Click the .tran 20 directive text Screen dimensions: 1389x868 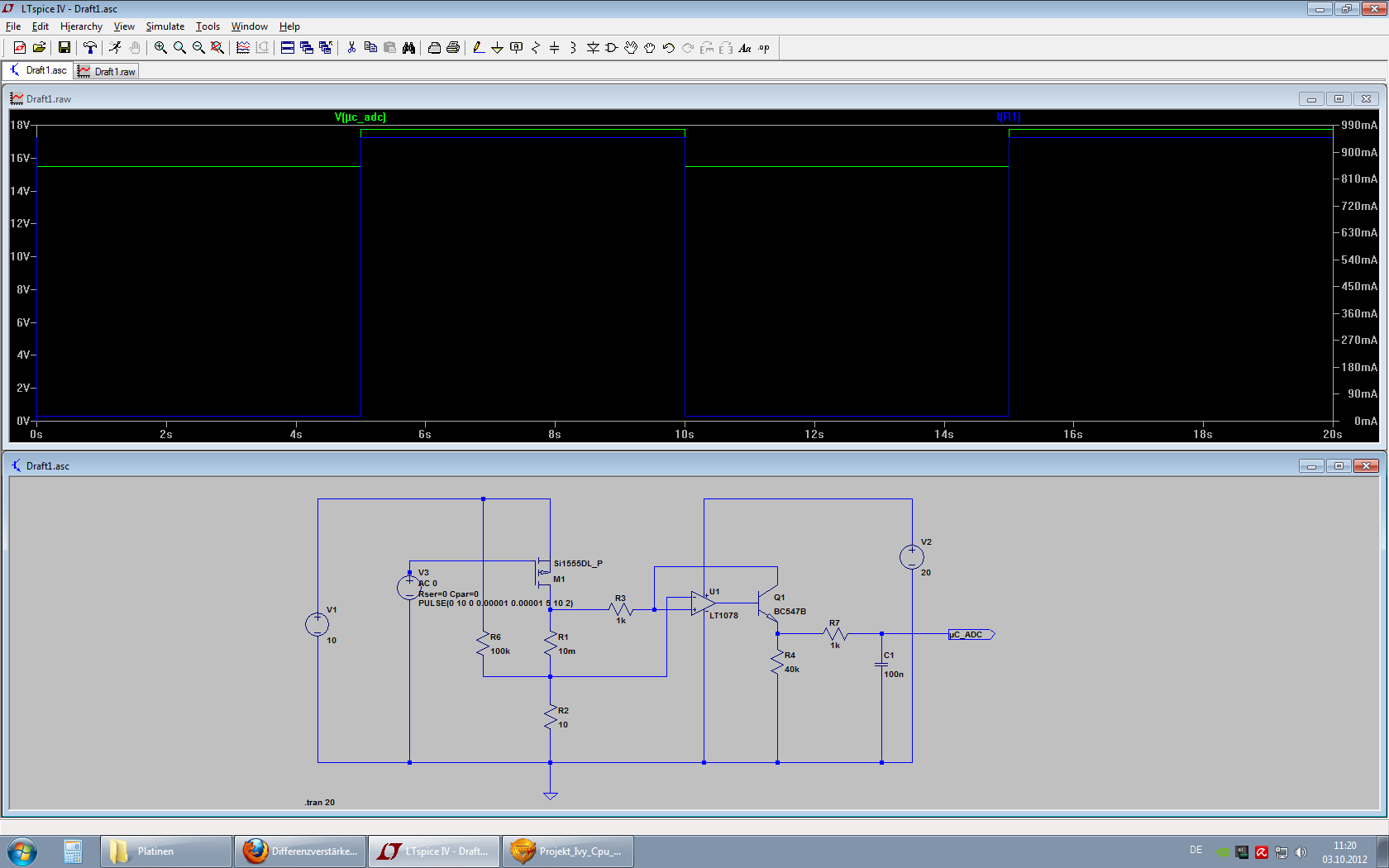pos(320,802)
